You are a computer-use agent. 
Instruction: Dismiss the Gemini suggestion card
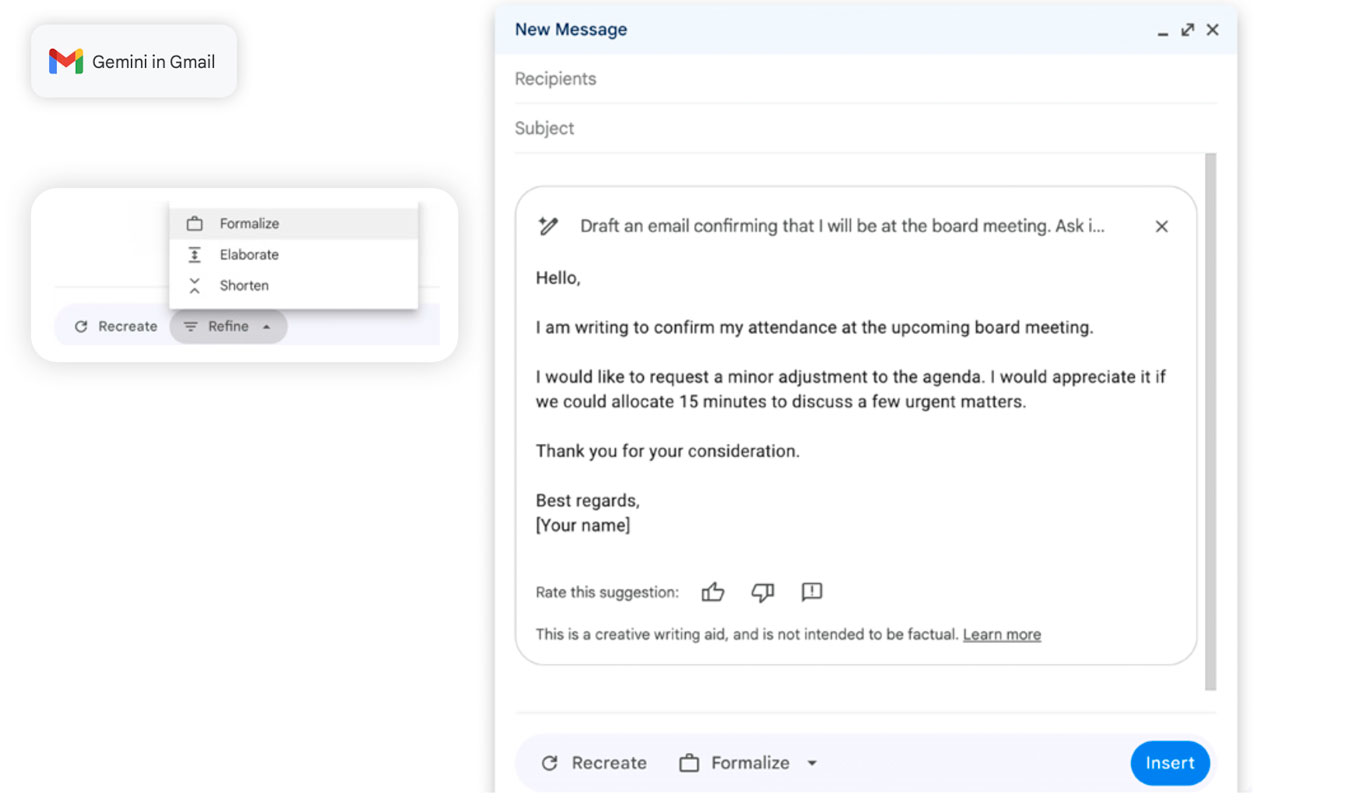pos(1162,227)
